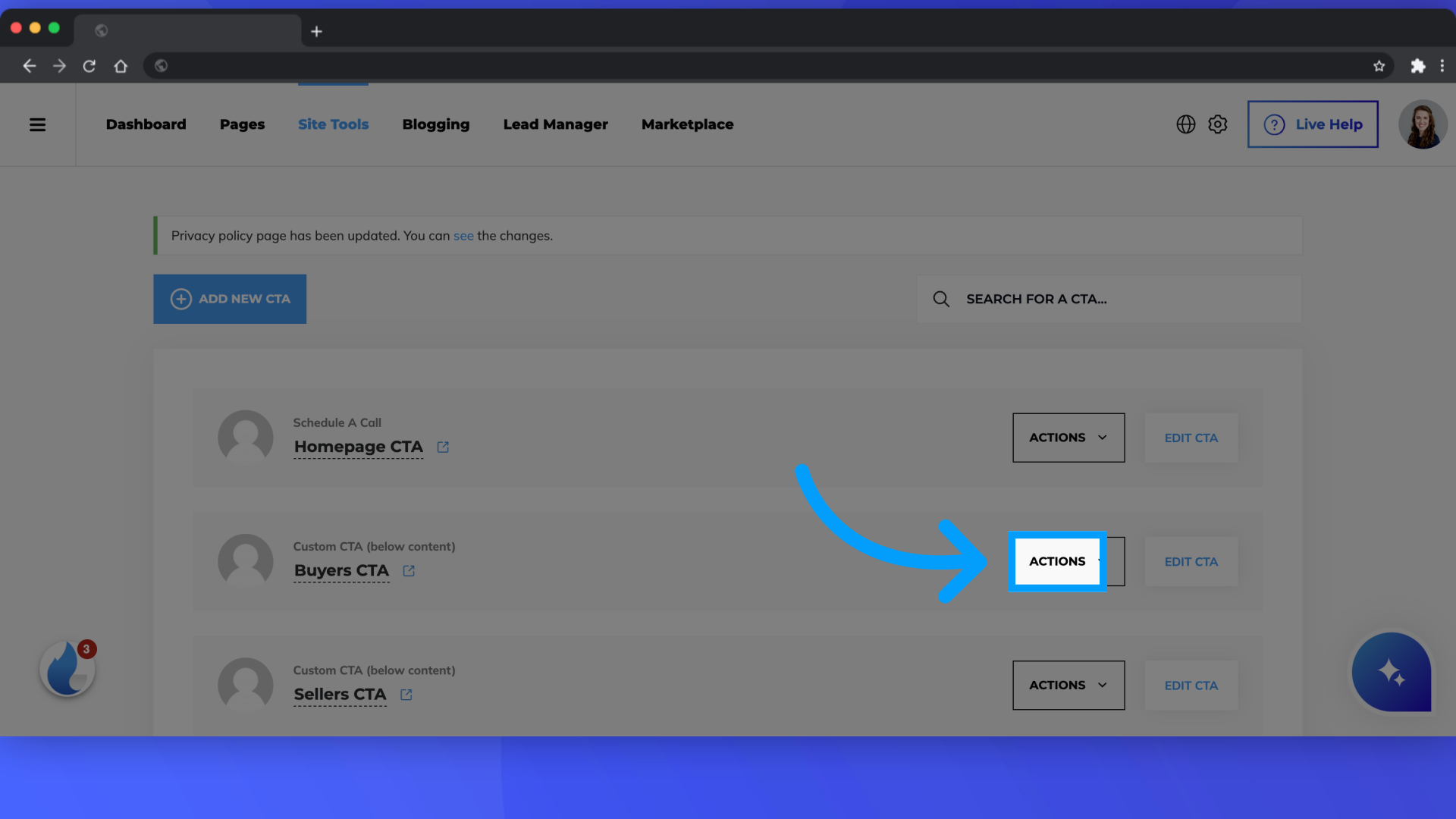This screenshot has width=1456, height=819.
Task: Click the Live Help button
Action: click(1313, 124)
